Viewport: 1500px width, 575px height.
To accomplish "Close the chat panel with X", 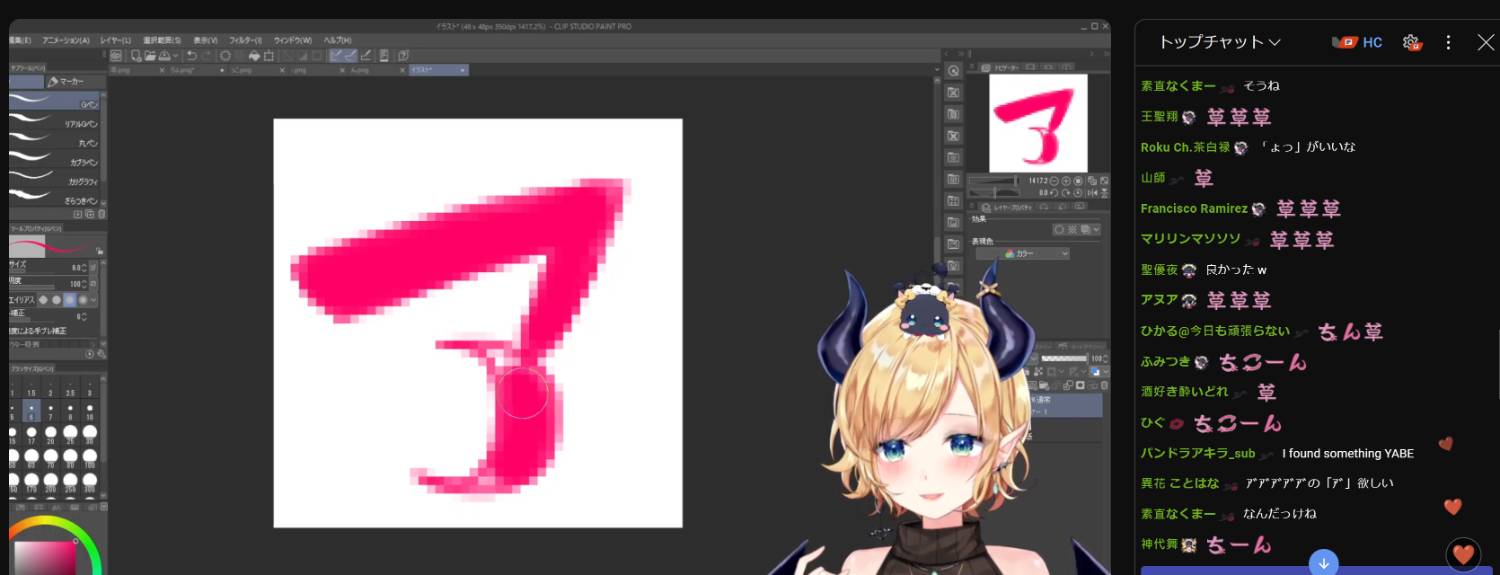I will click(x=1485, y=42).
